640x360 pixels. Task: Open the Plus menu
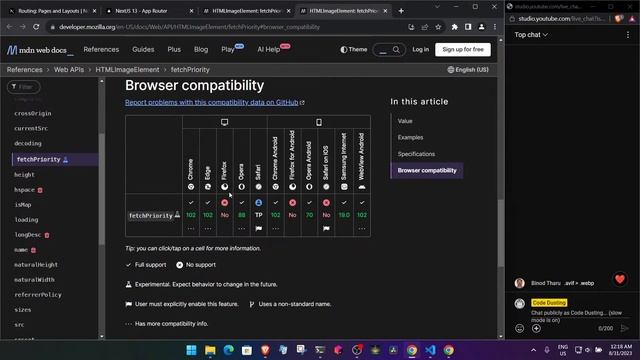pyautogui.click(x=174, y=50)
